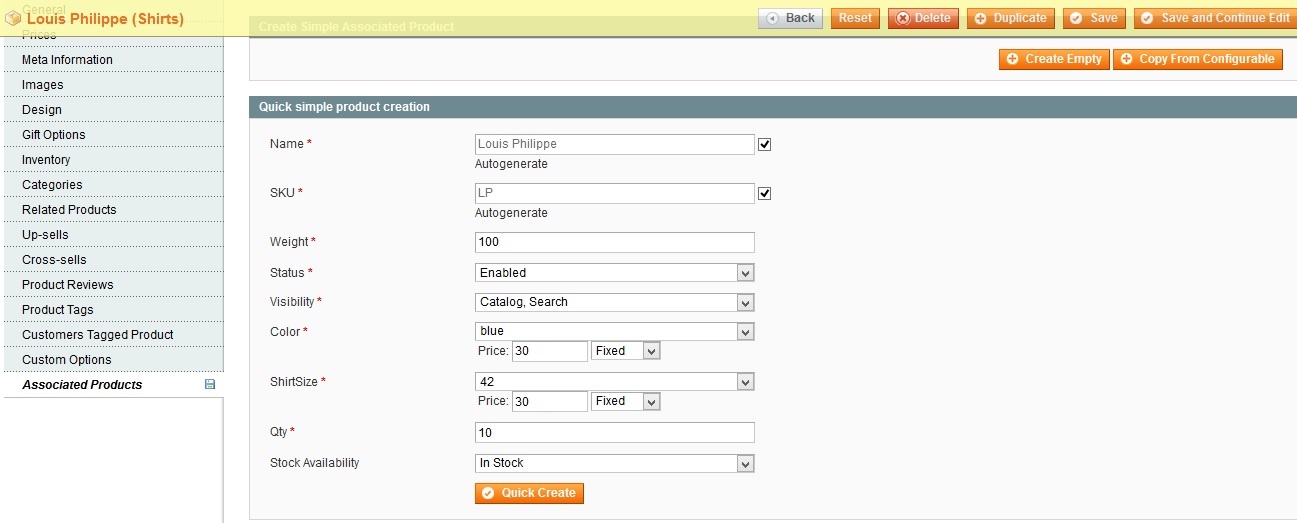Open the Custom Options tab
The image size is (1297, 523).
[x=113, y=360]
